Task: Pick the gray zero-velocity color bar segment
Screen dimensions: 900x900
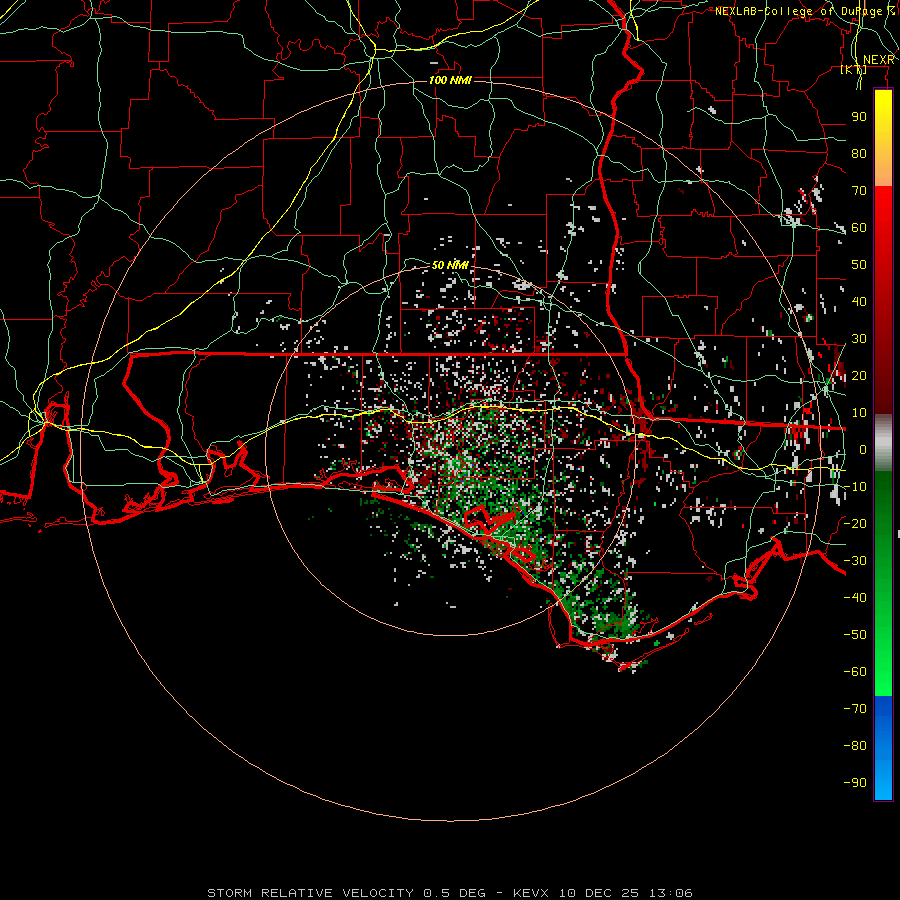Action: pos(883,443)
